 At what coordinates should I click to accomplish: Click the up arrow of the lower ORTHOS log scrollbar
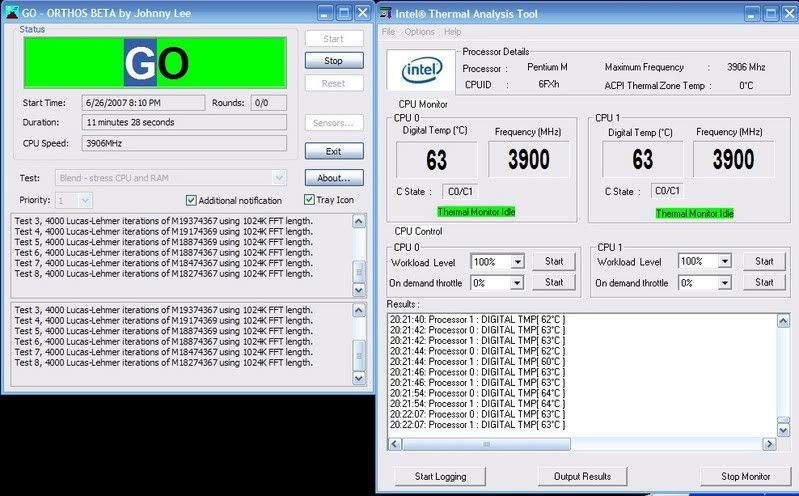click(x=359, y=310)
